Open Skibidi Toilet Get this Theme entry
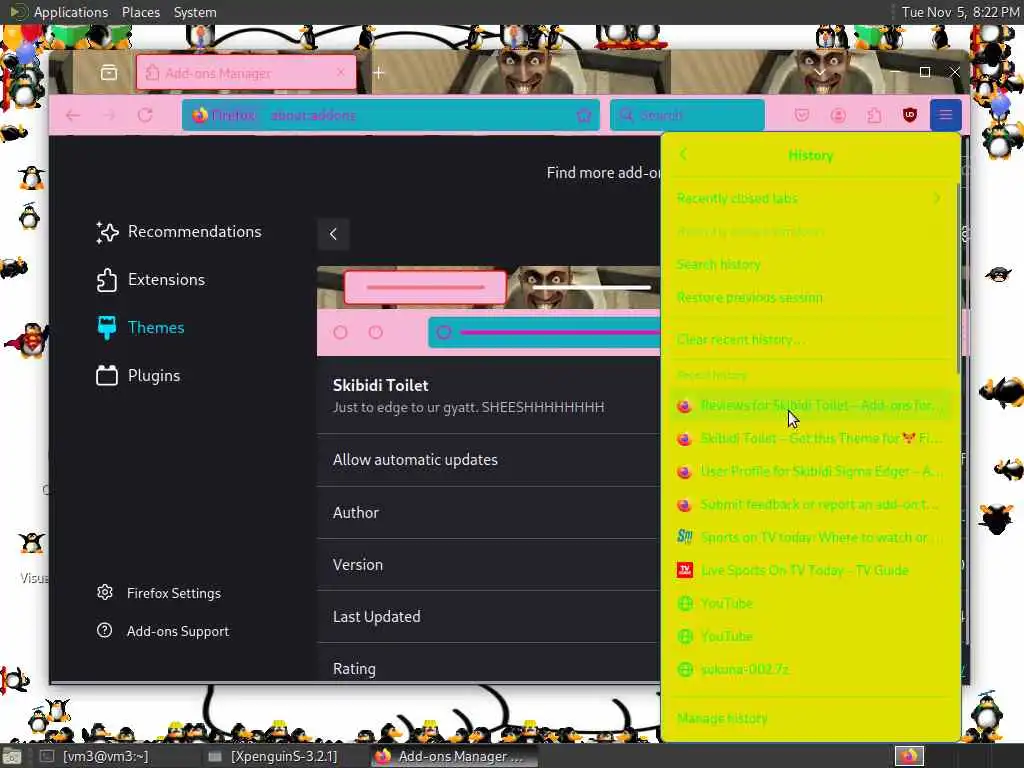The image size is (1024, 768). pyautogui.click(x=810, y=438)
